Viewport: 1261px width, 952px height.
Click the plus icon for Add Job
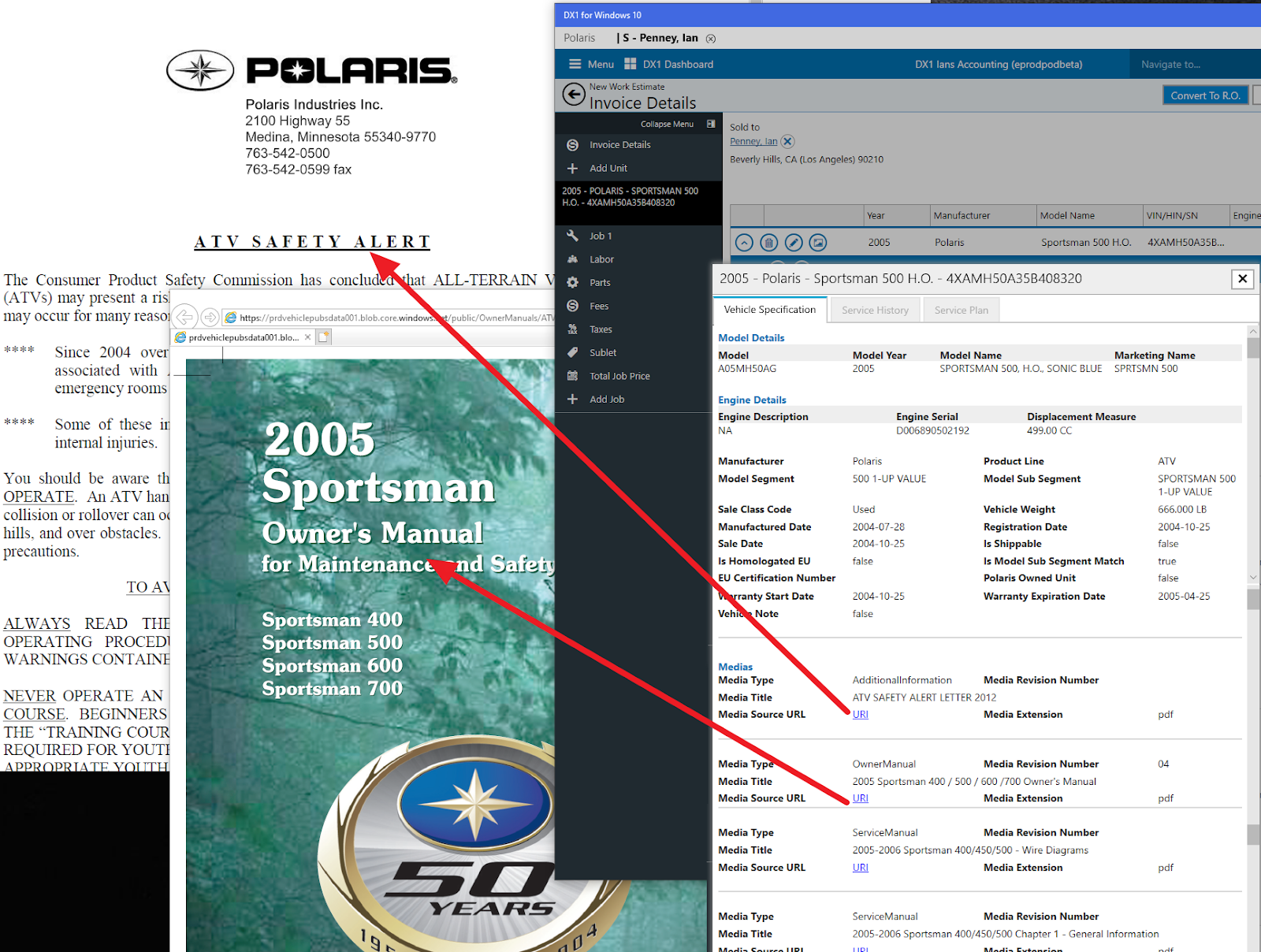[573, 399]
